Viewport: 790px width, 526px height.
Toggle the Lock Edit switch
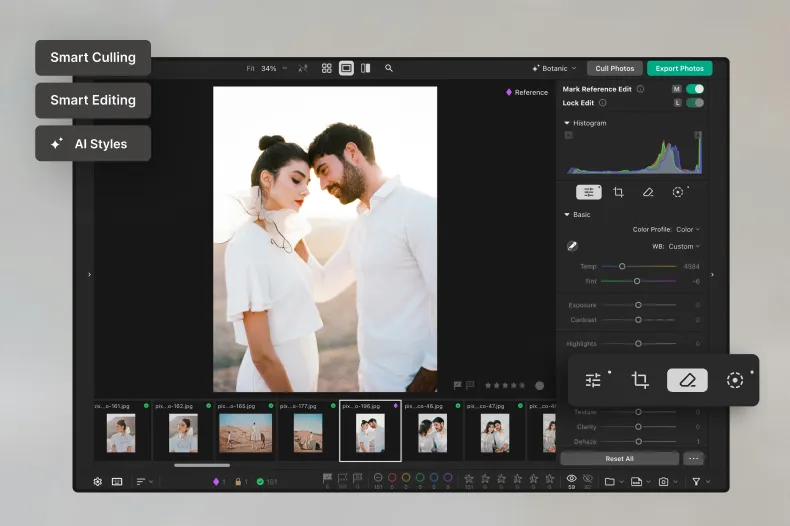[x=695, y=103]
